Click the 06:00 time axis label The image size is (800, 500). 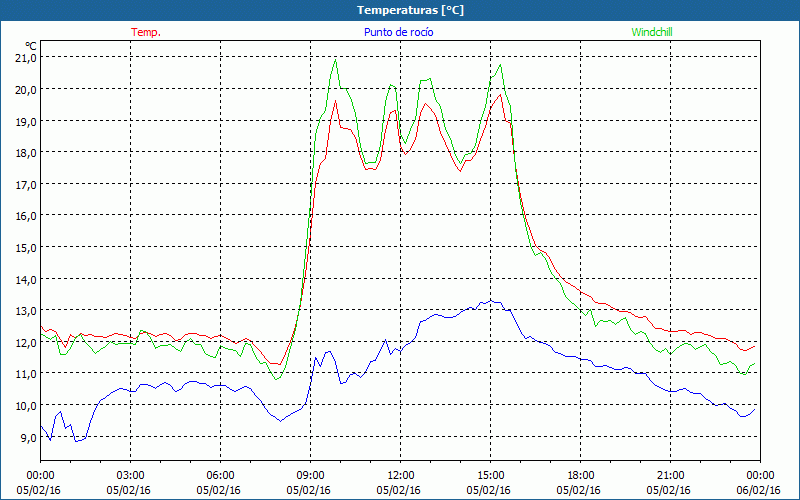click(220, 476)
